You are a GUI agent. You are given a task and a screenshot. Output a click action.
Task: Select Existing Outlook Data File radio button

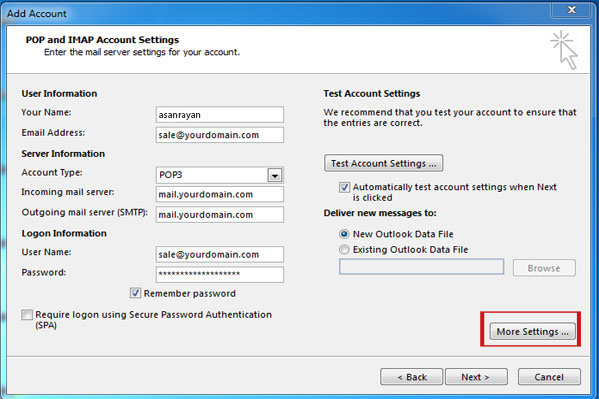pos(344,250)
